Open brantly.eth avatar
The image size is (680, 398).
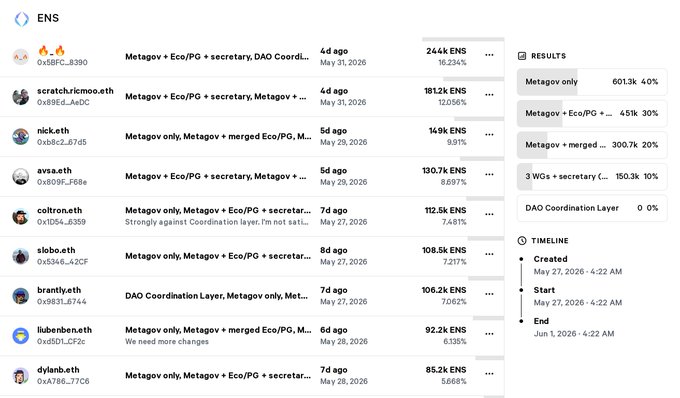pyautogui.click(x=20, y=296)
